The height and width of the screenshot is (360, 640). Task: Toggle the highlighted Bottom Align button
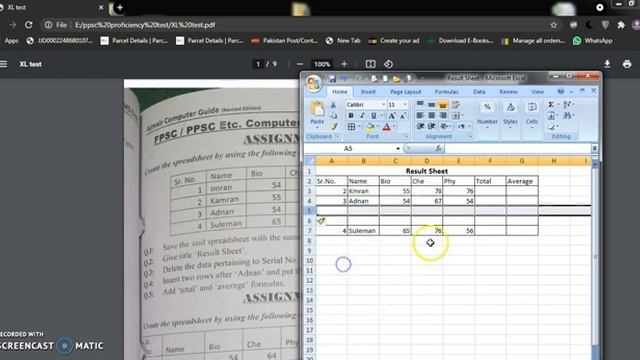point(442,105)
